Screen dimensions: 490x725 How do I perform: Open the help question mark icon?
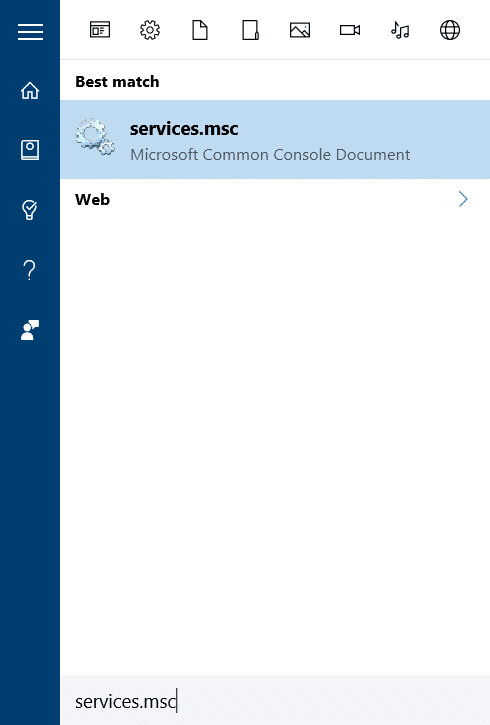pyautogui.click(x=30, y=270)
